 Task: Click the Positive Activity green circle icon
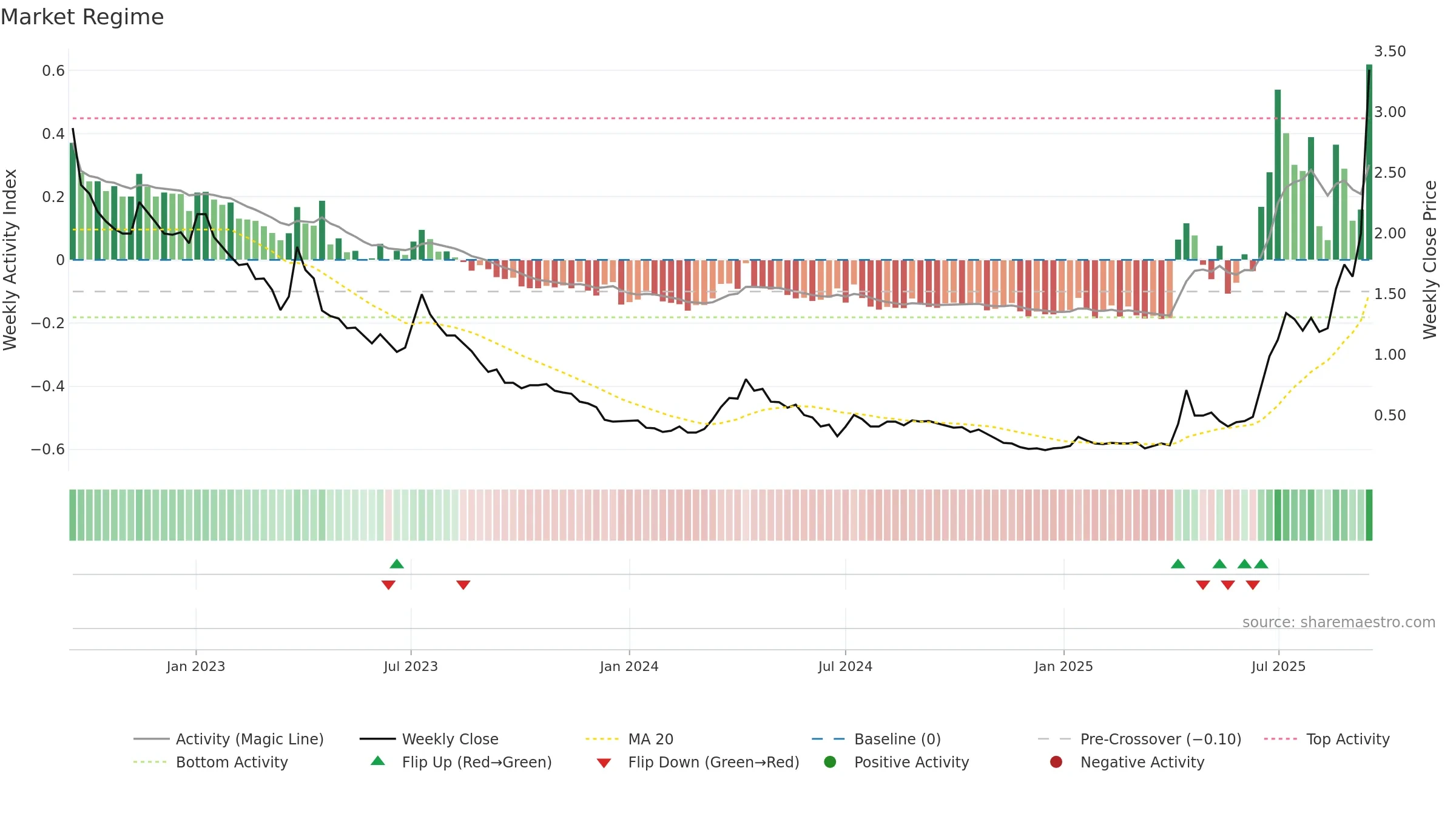(831, 761)
